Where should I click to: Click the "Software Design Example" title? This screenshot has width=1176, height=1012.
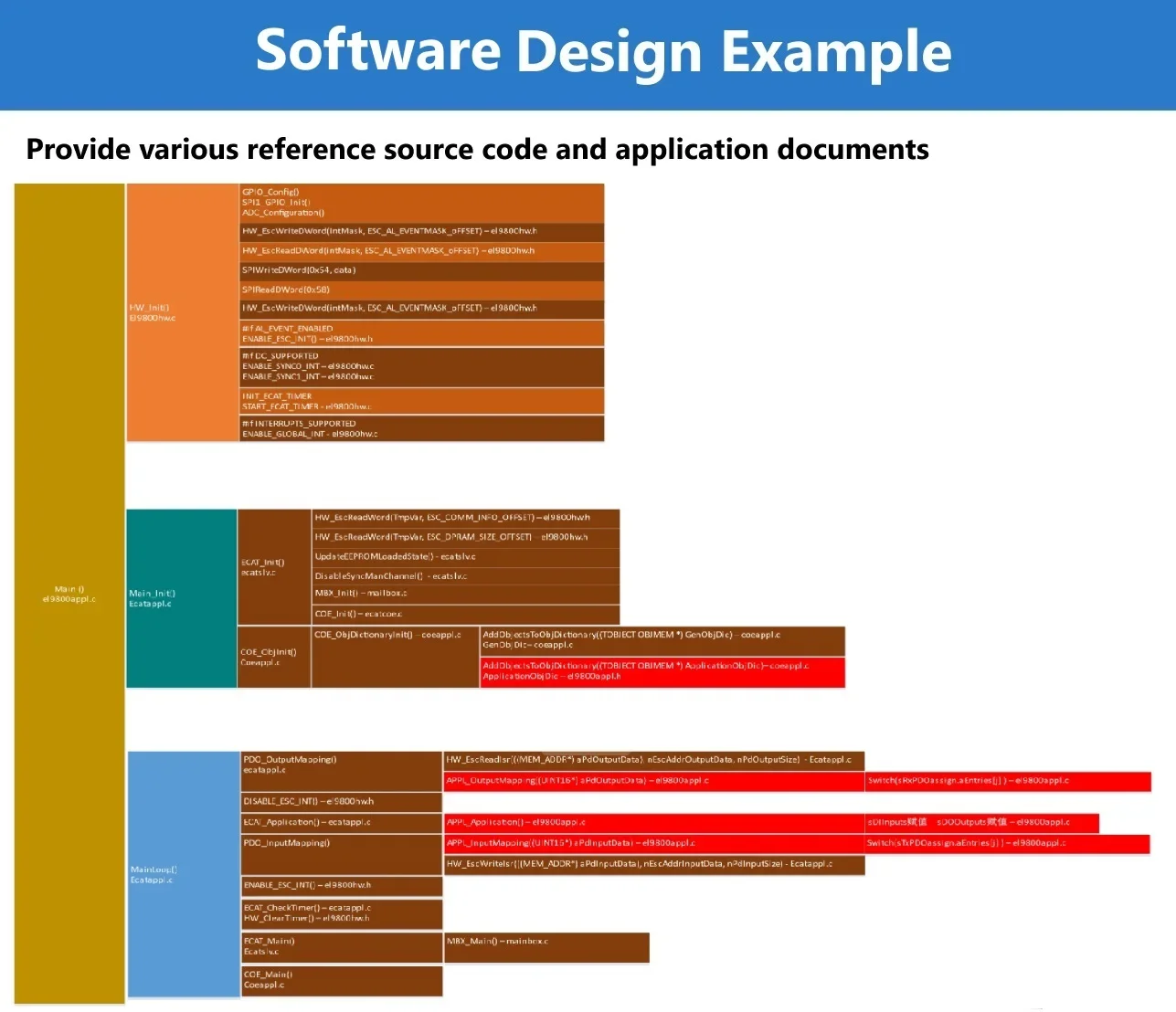pos(603,51)
